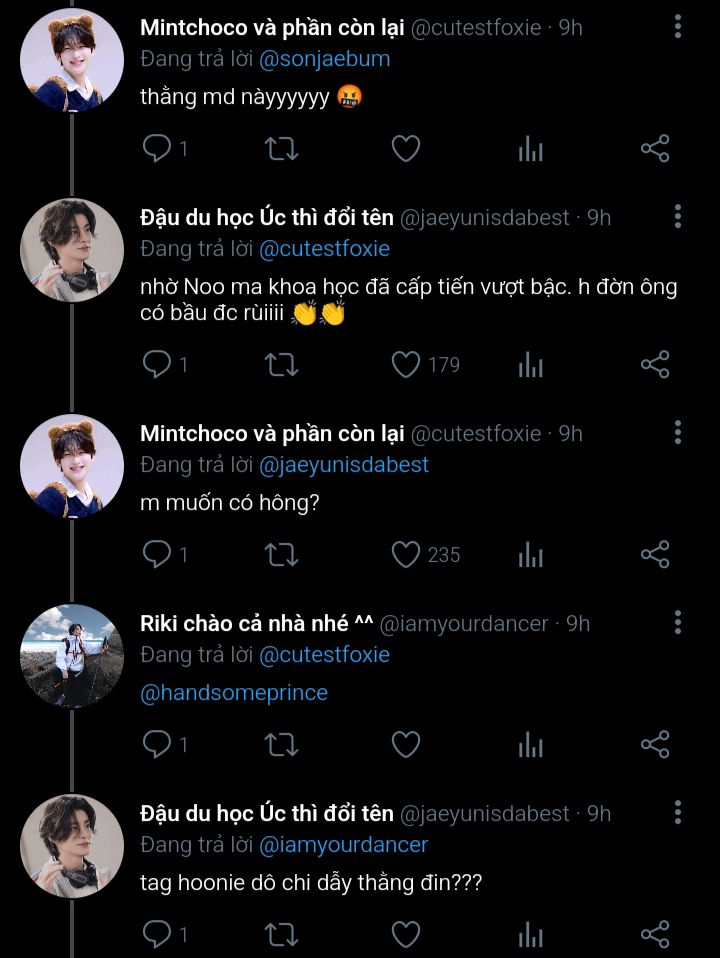View analytics of the @handsomeprince tweet
The image size is (720, 958).
(x=530, y=744)
